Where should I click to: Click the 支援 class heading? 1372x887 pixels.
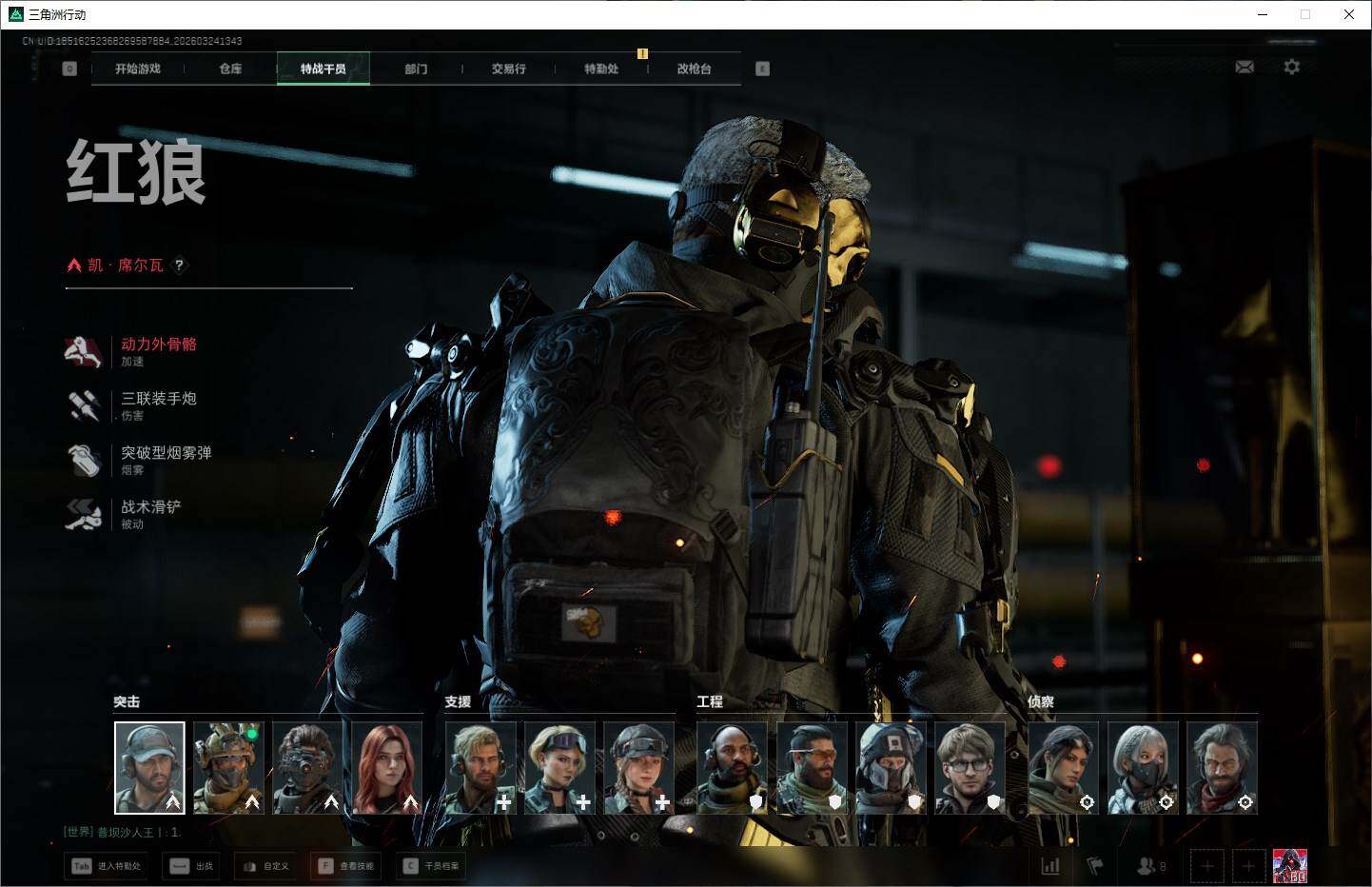pyautogui.click(x=458, y=702)
